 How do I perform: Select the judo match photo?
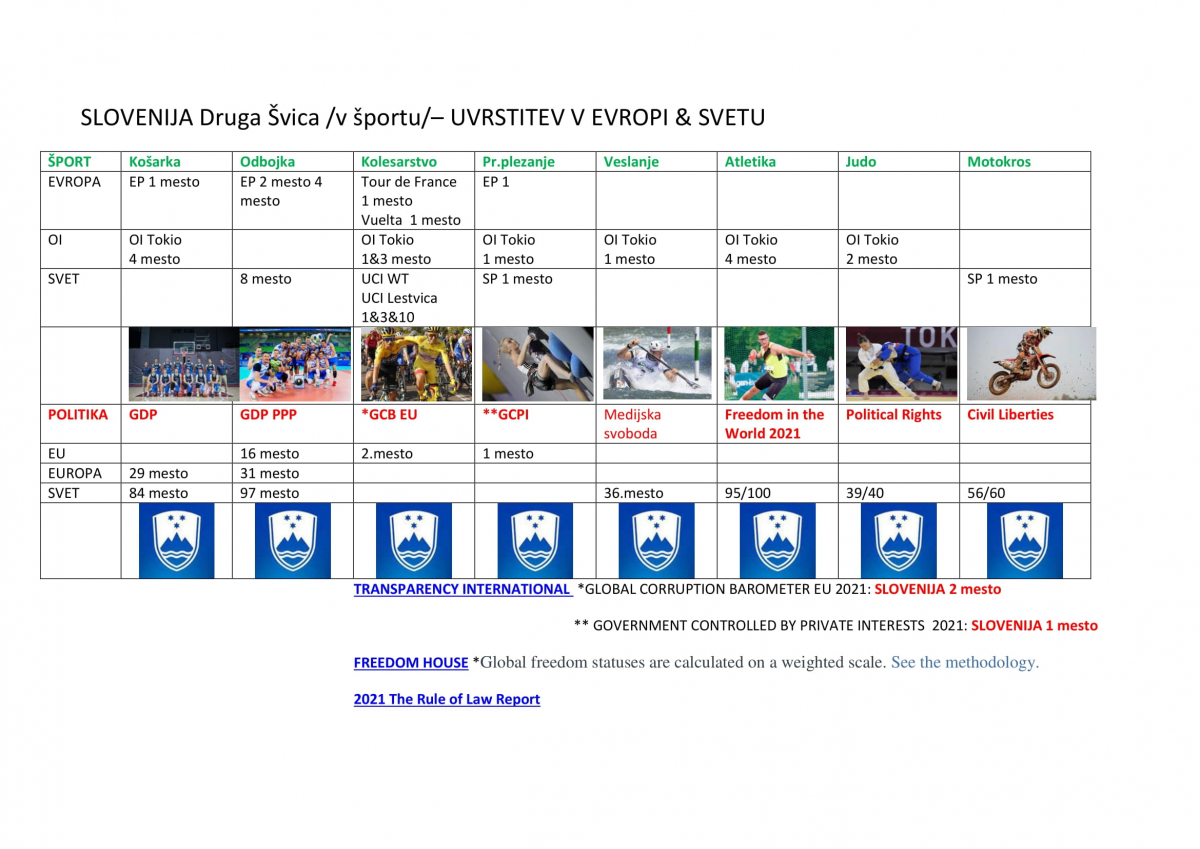pyautogui.click(x=900, y=364)
